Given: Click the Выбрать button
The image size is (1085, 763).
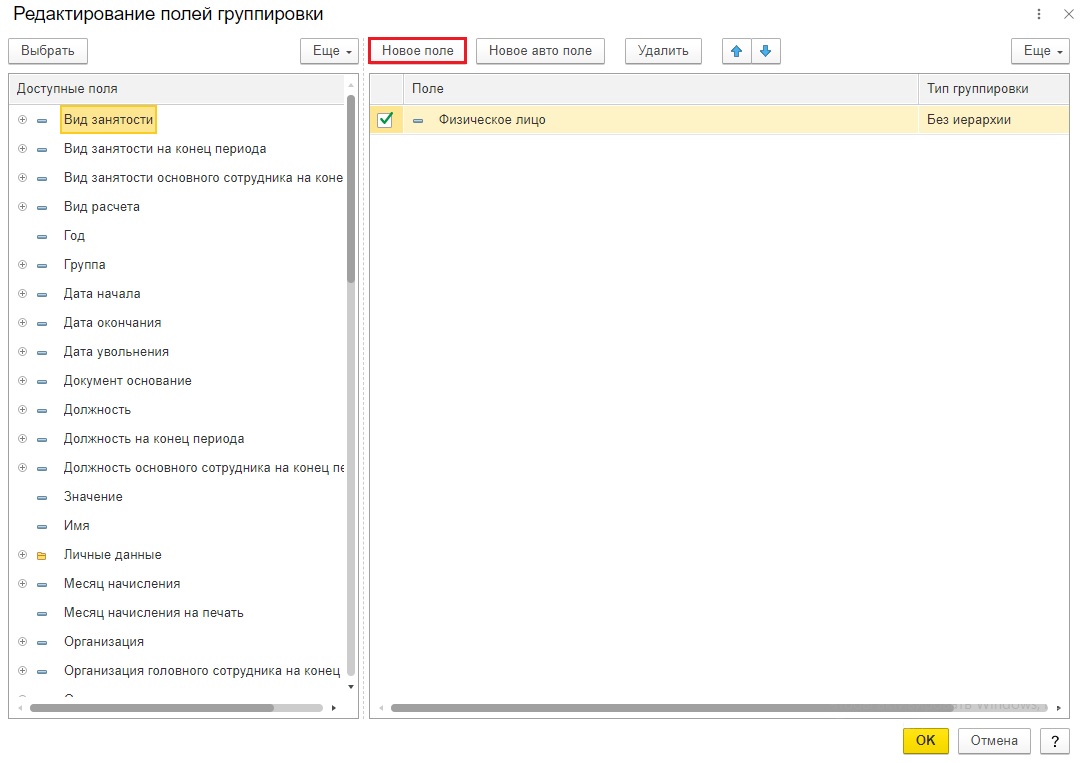Looking at the screenshot, I should click(48, 50).
